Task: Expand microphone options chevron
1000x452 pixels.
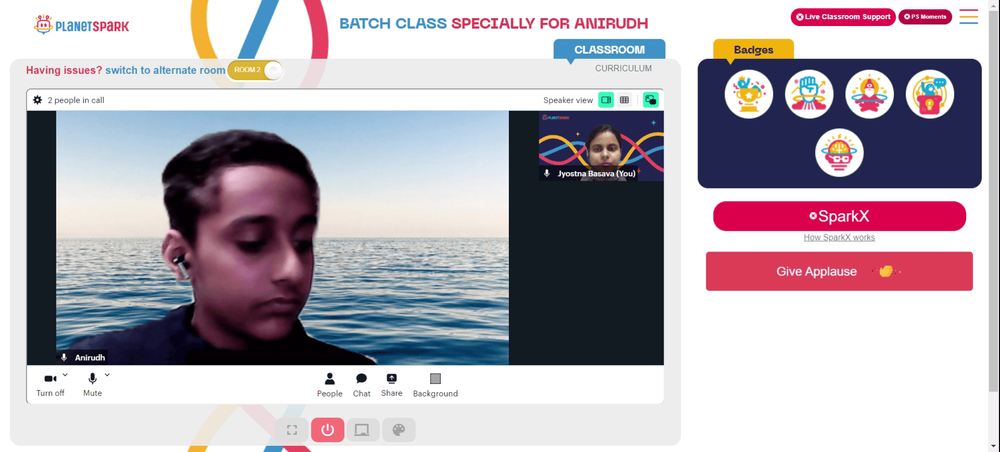Action: click(x=107, y=375)
